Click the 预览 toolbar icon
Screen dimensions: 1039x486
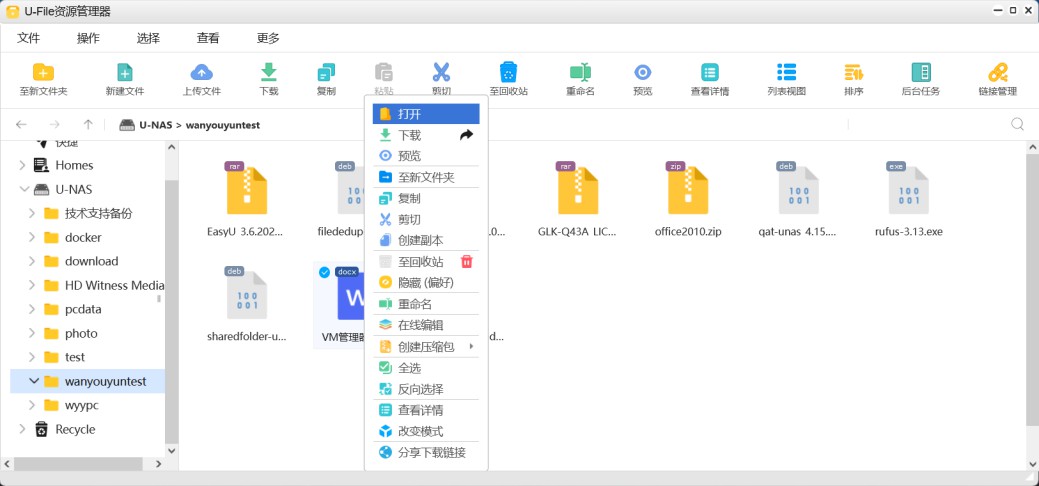(642, 72)
